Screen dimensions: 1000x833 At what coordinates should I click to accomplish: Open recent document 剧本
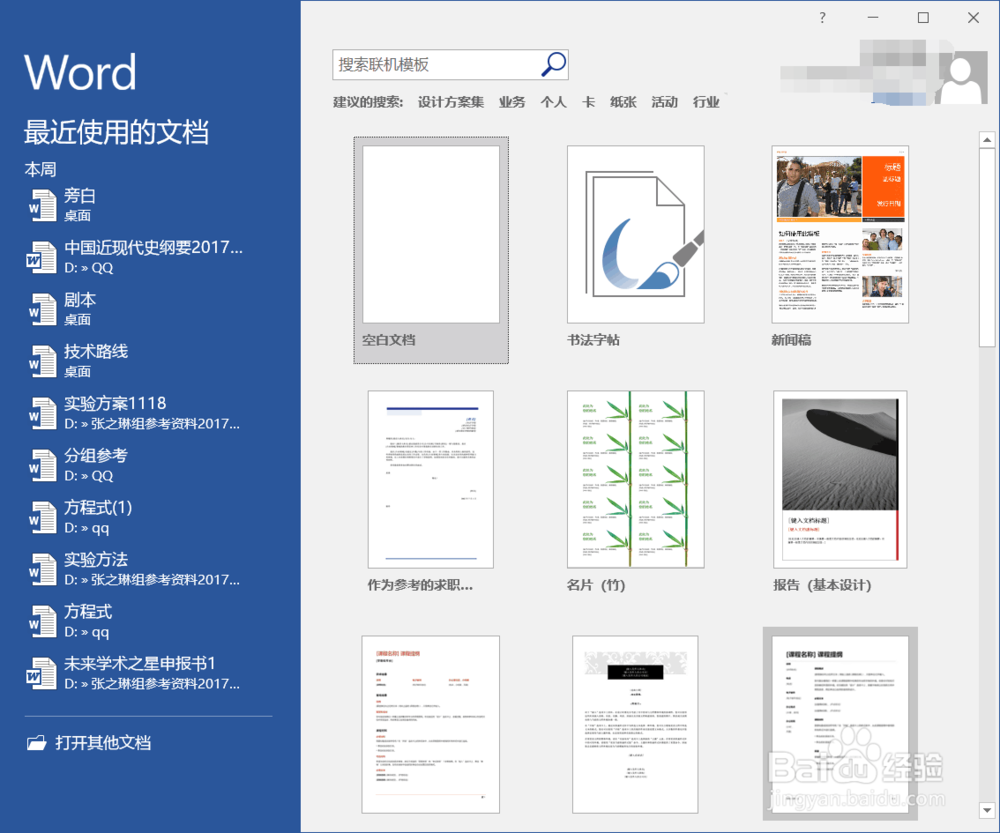[150, 309]
